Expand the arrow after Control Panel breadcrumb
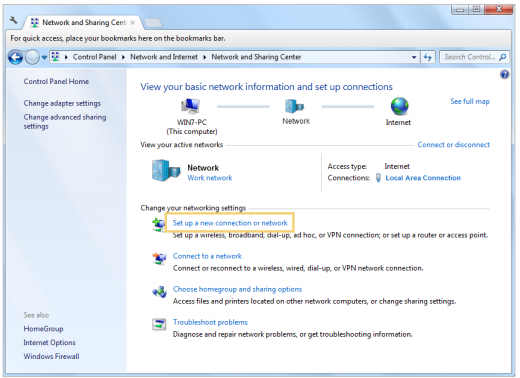 [x=123, y=57]
